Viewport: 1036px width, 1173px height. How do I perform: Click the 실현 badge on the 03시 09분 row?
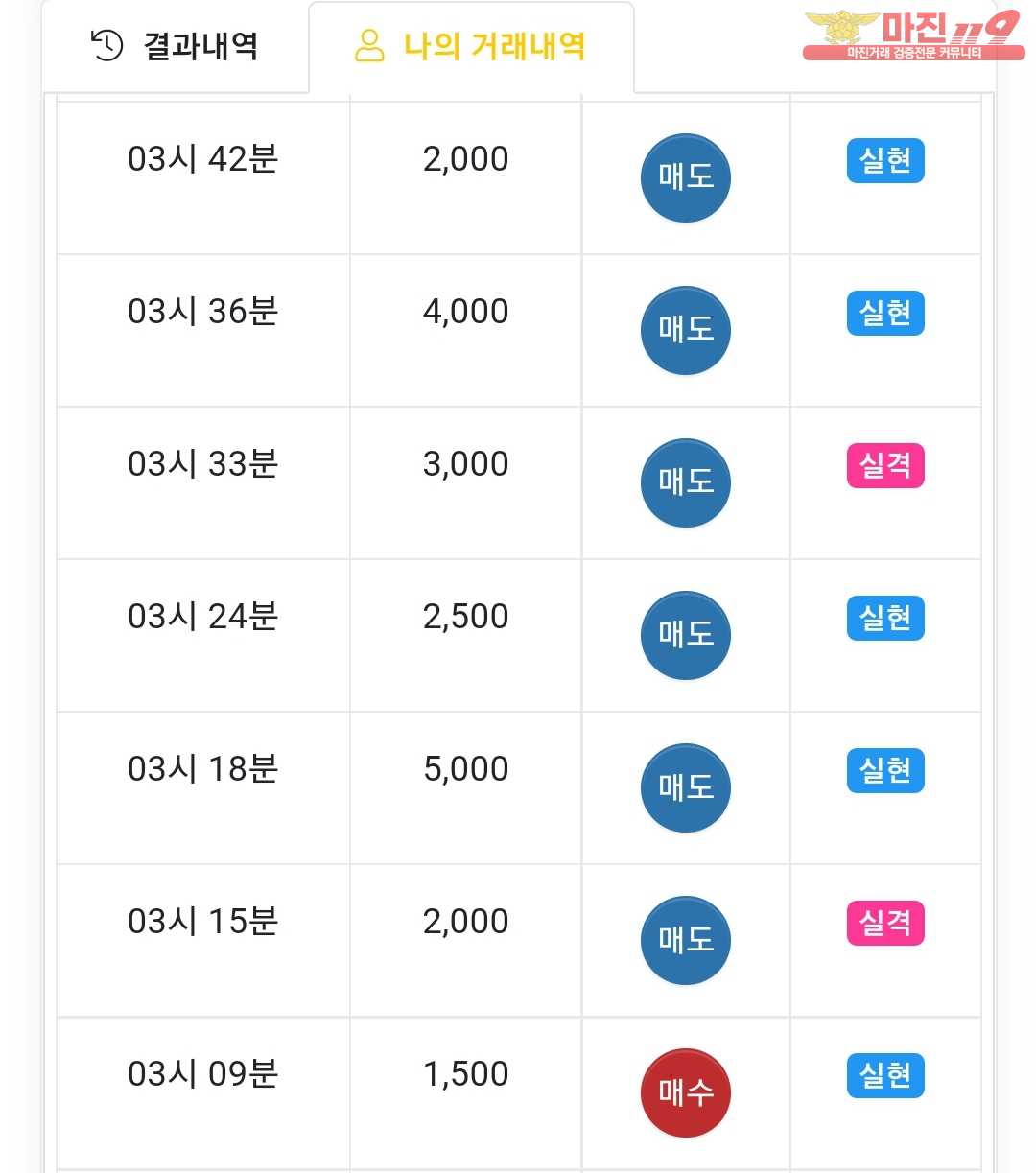tap(884, 1076)
